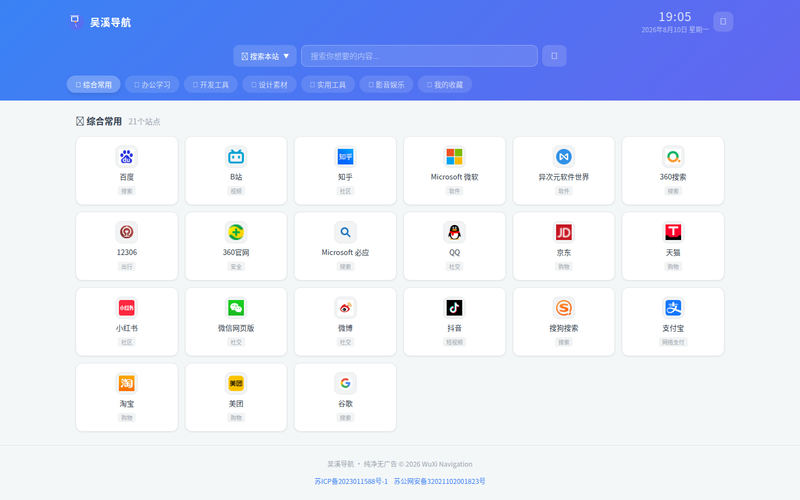Switch to the 设计素材 tab
Viewport: 800px width, 500px height.
coord(269,85)
